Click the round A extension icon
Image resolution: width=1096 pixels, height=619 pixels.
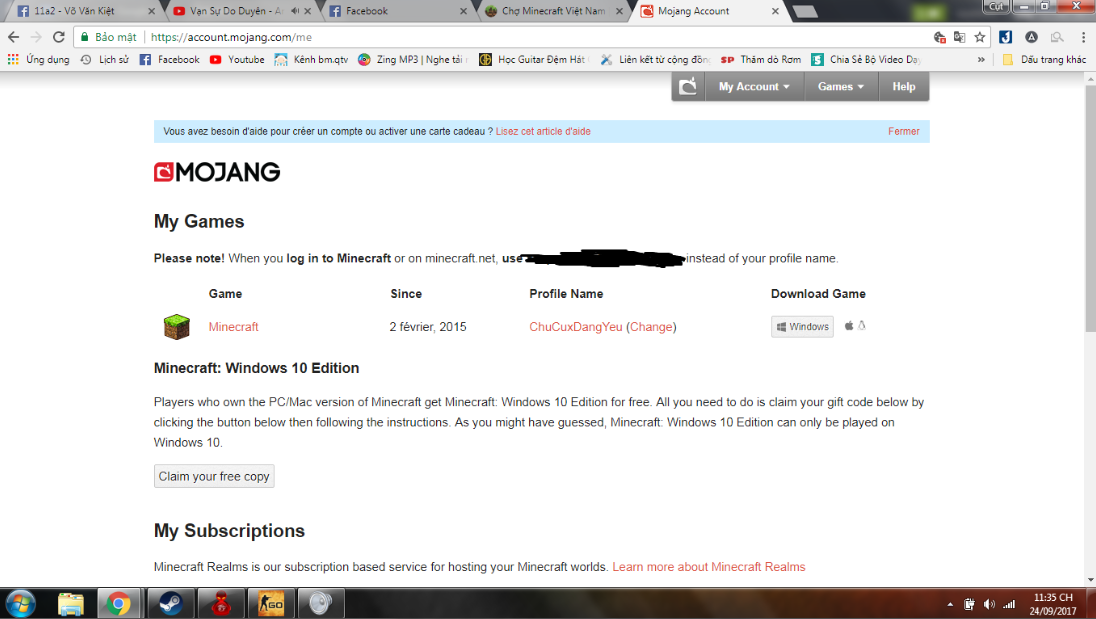click(x=1031, y=37)
